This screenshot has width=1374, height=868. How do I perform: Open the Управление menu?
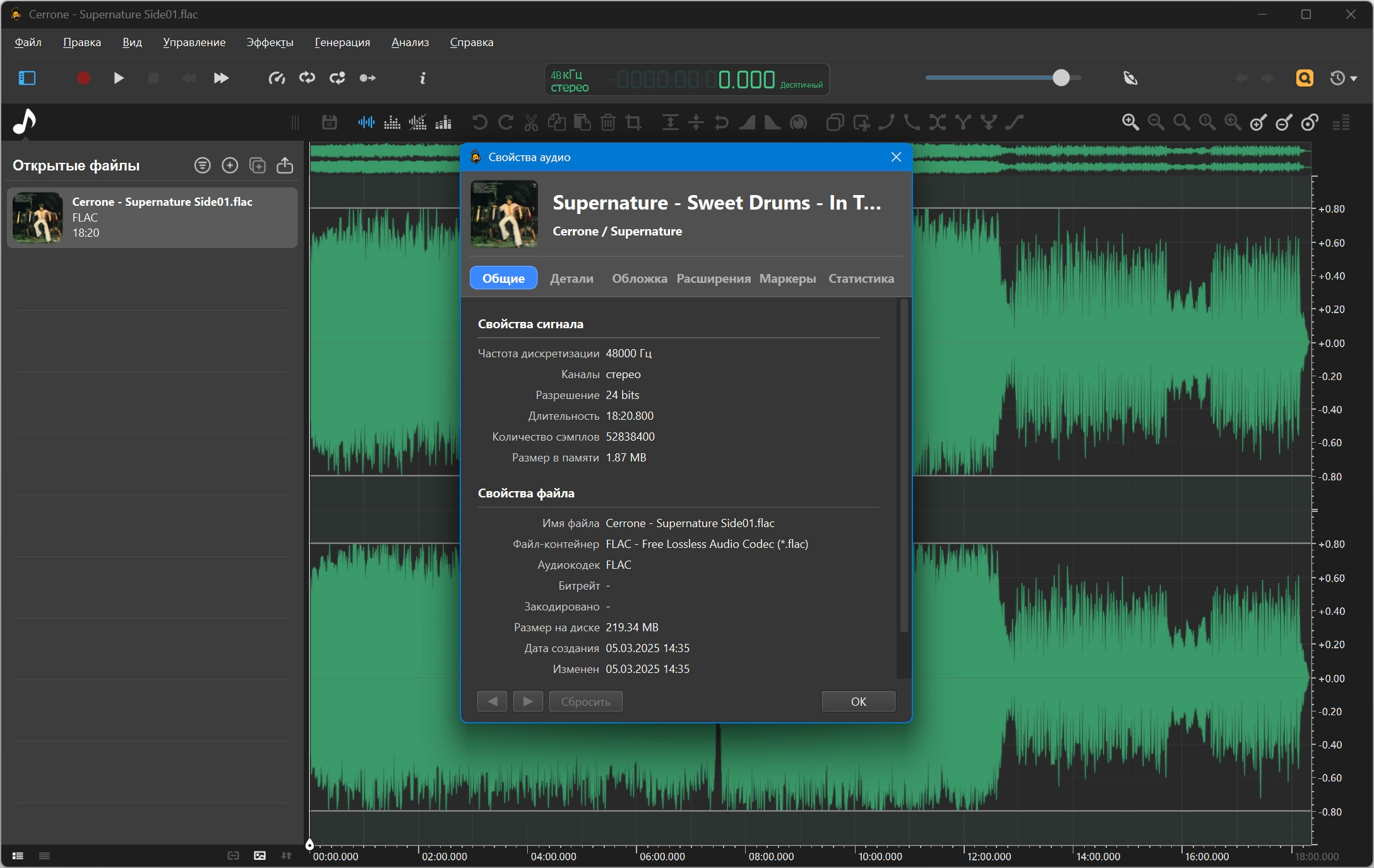pyautogui.click(x=194, y=42)
